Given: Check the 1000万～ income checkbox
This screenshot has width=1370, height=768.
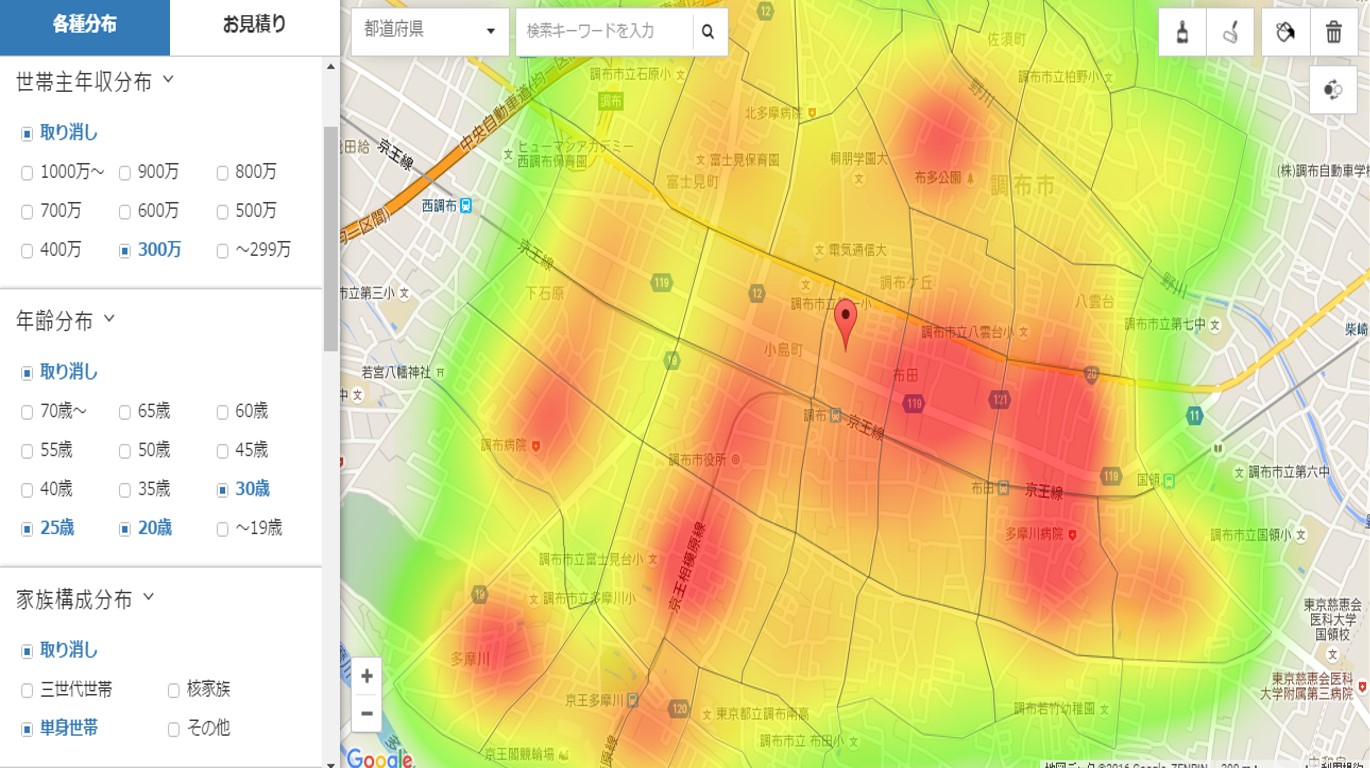Looking at the screenshot, I should [x=27, y=173].
